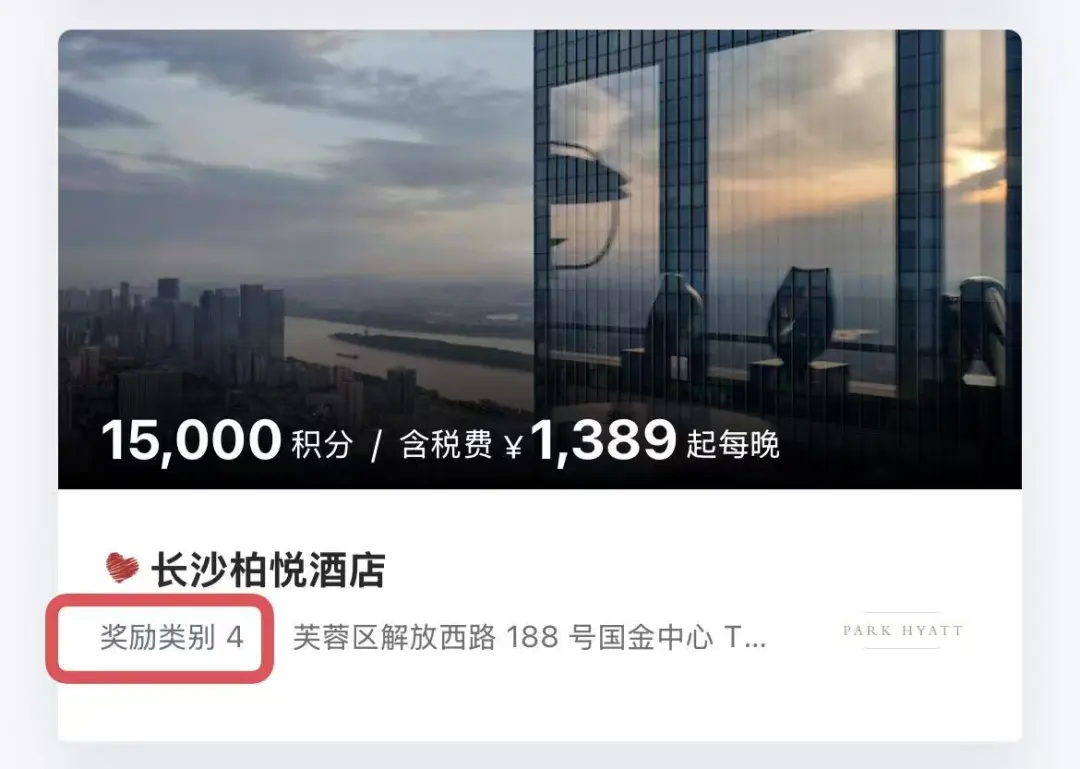Click the ¥ currency symbol before 1,389
1080x769 pixels.
514,447
